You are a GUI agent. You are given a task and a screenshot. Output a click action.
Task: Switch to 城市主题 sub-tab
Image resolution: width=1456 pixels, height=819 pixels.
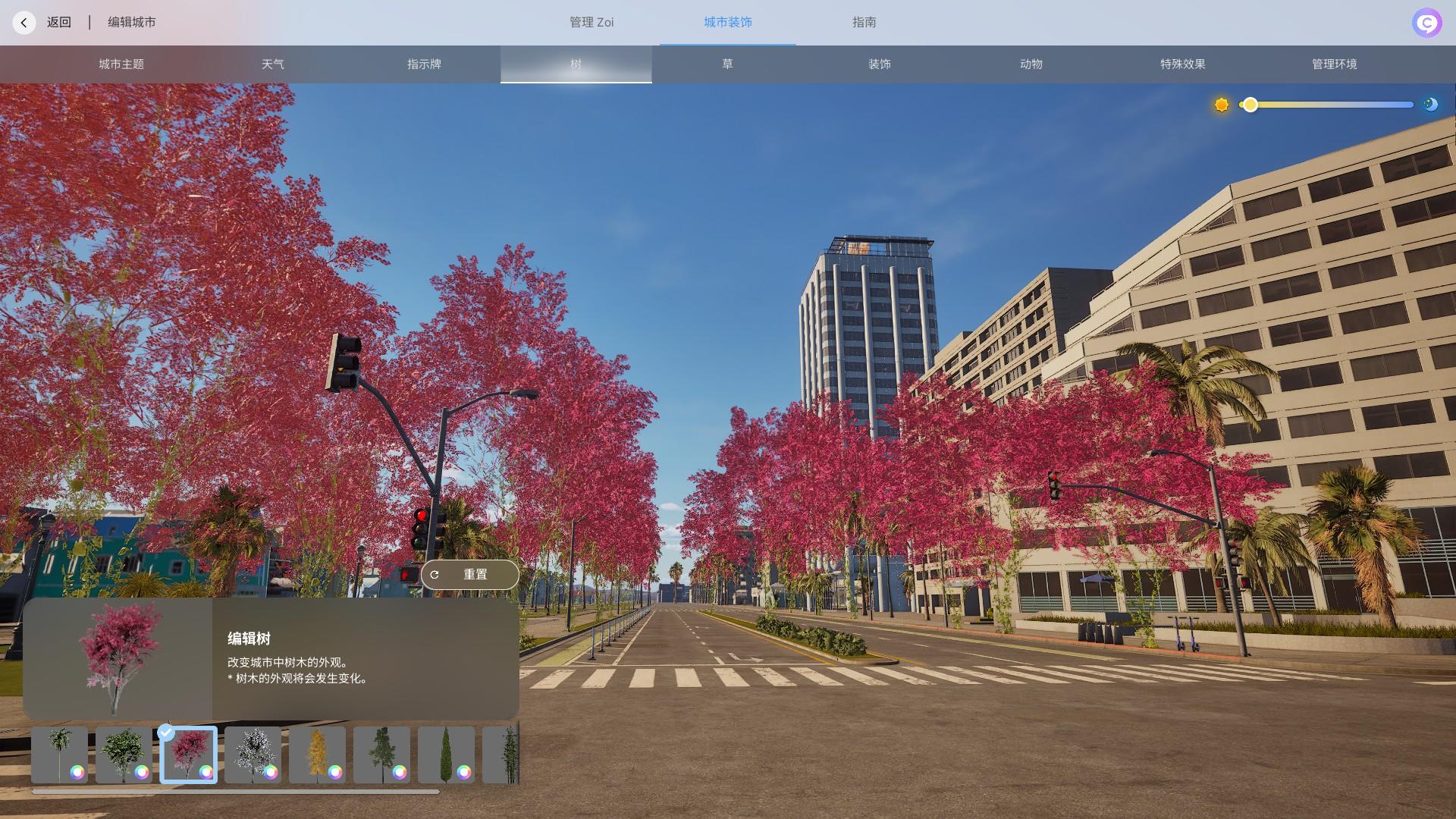point(121,64)
